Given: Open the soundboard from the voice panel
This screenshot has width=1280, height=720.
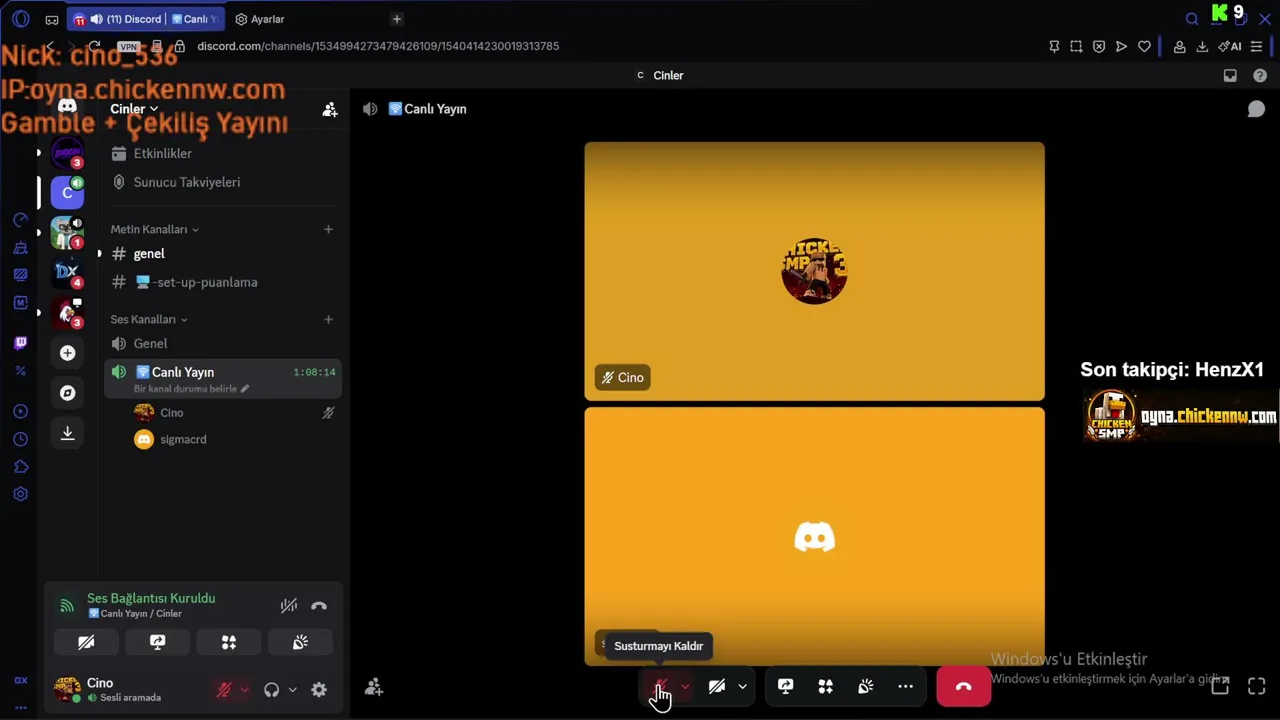Looking at the screenshot, I should tap(300, 642).
